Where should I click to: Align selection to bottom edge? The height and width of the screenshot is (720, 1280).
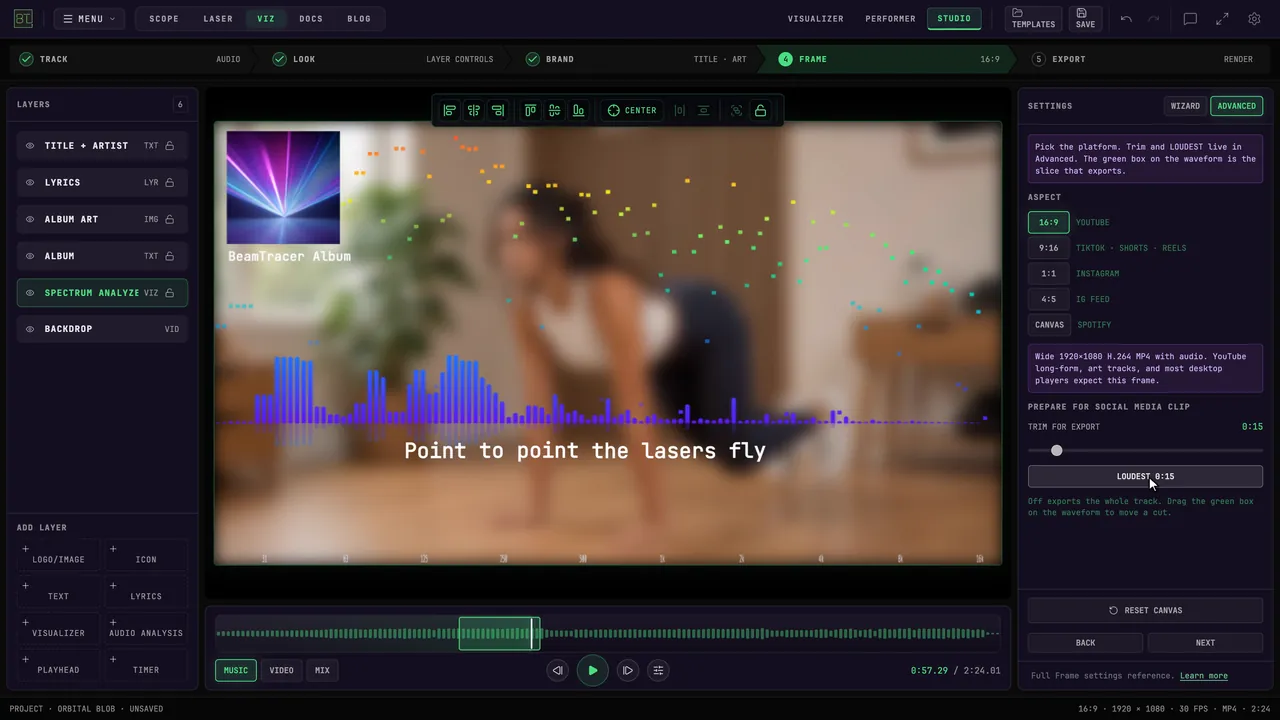click(x=578, y=110)
